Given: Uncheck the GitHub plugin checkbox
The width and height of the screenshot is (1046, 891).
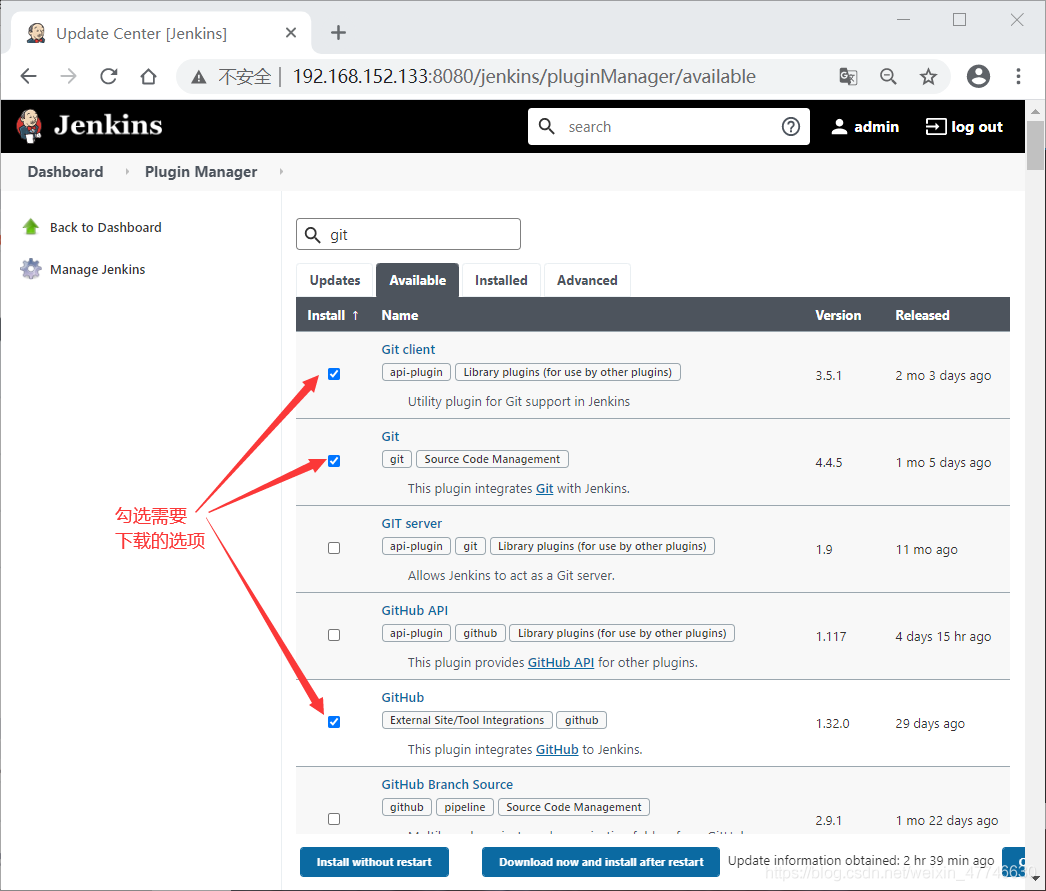Looking at the screenshot, I should [x=334, y=722].
